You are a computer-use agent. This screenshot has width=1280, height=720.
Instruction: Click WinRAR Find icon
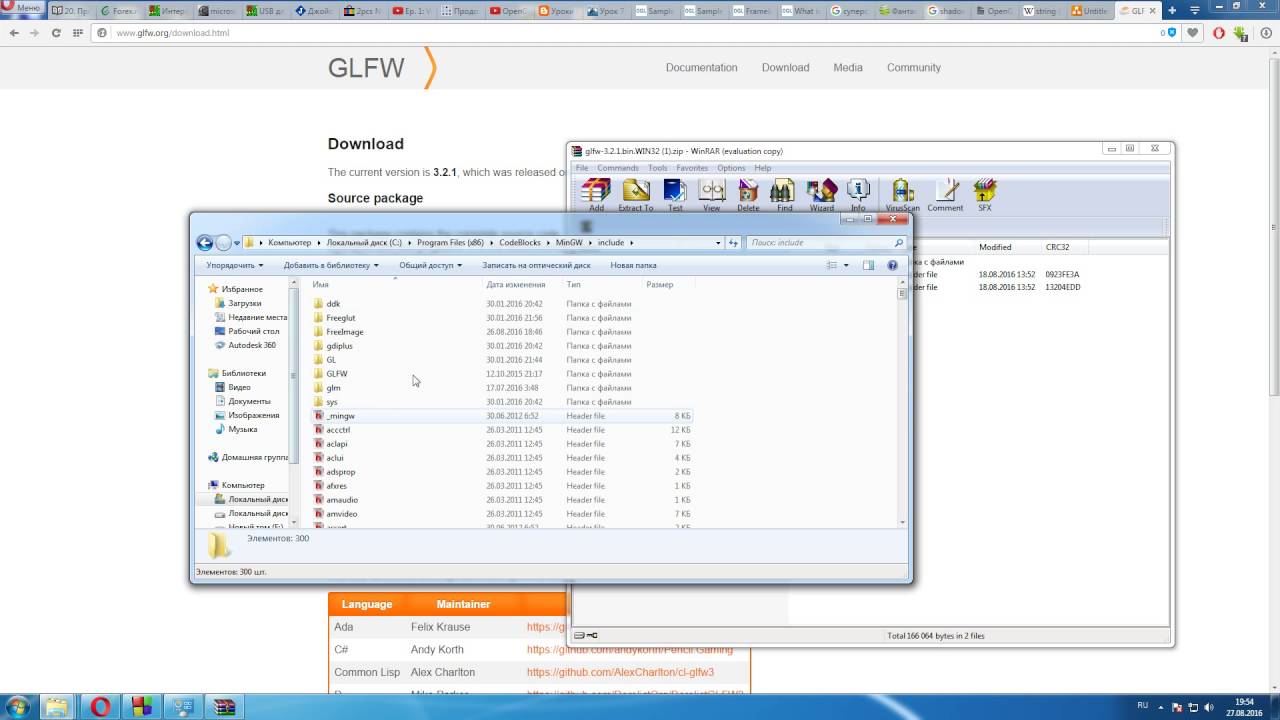point(784,193)
